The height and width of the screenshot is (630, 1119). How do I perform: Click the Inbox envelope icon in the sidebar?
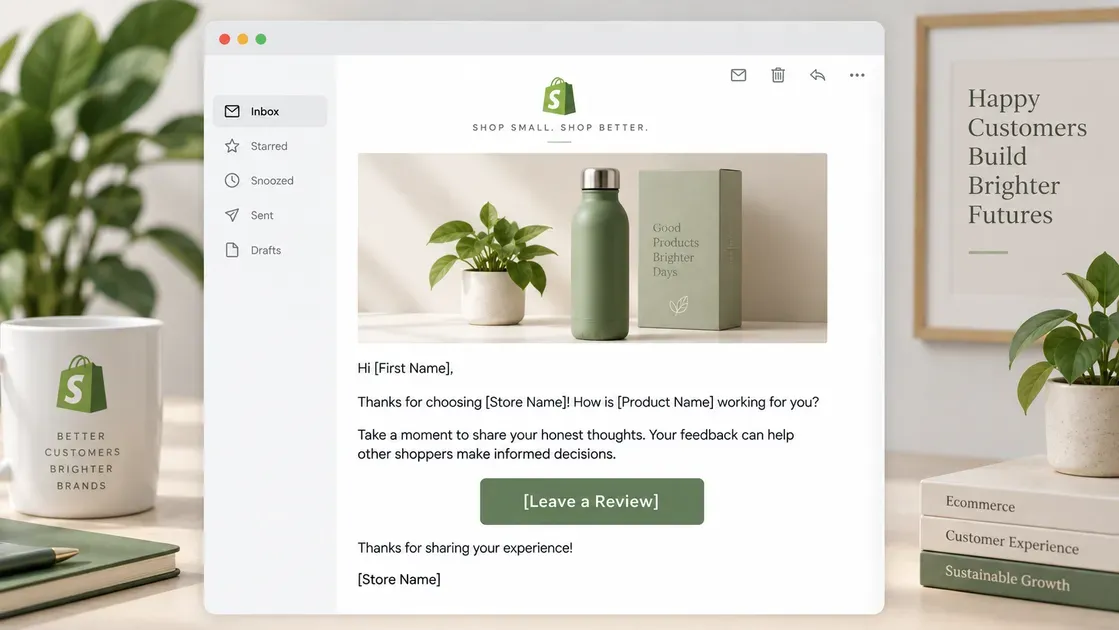tap(232, 111)
